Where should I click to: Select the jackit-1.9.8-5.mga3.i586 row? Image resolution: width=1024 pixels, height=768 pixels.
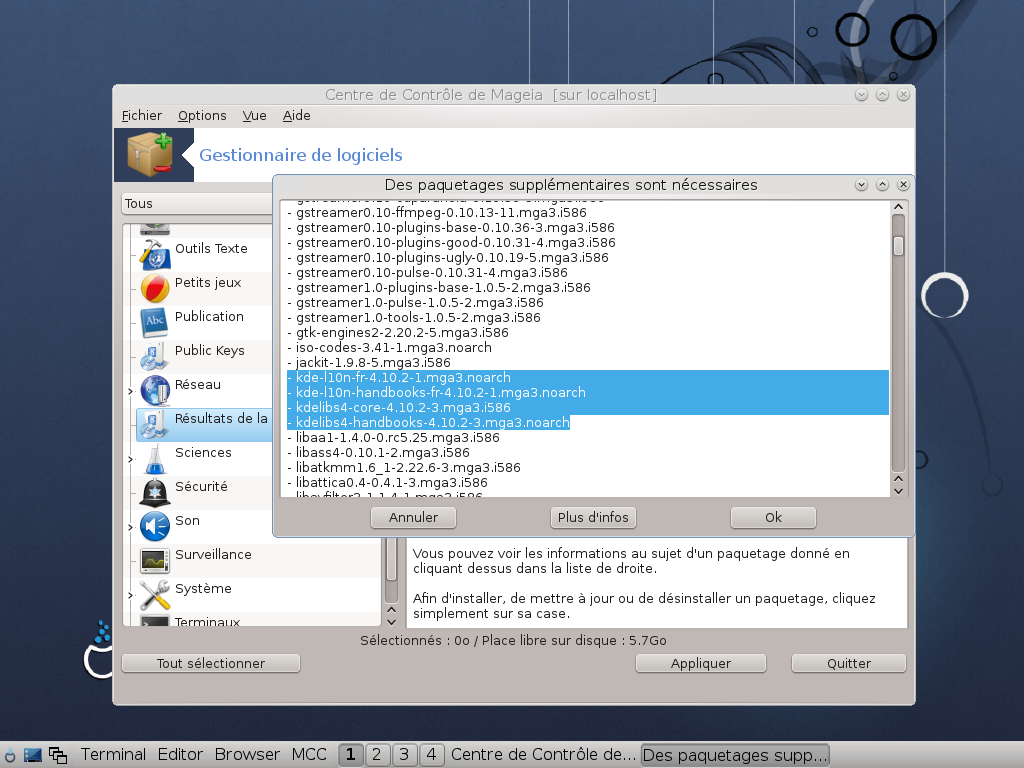tap(587, 363)
